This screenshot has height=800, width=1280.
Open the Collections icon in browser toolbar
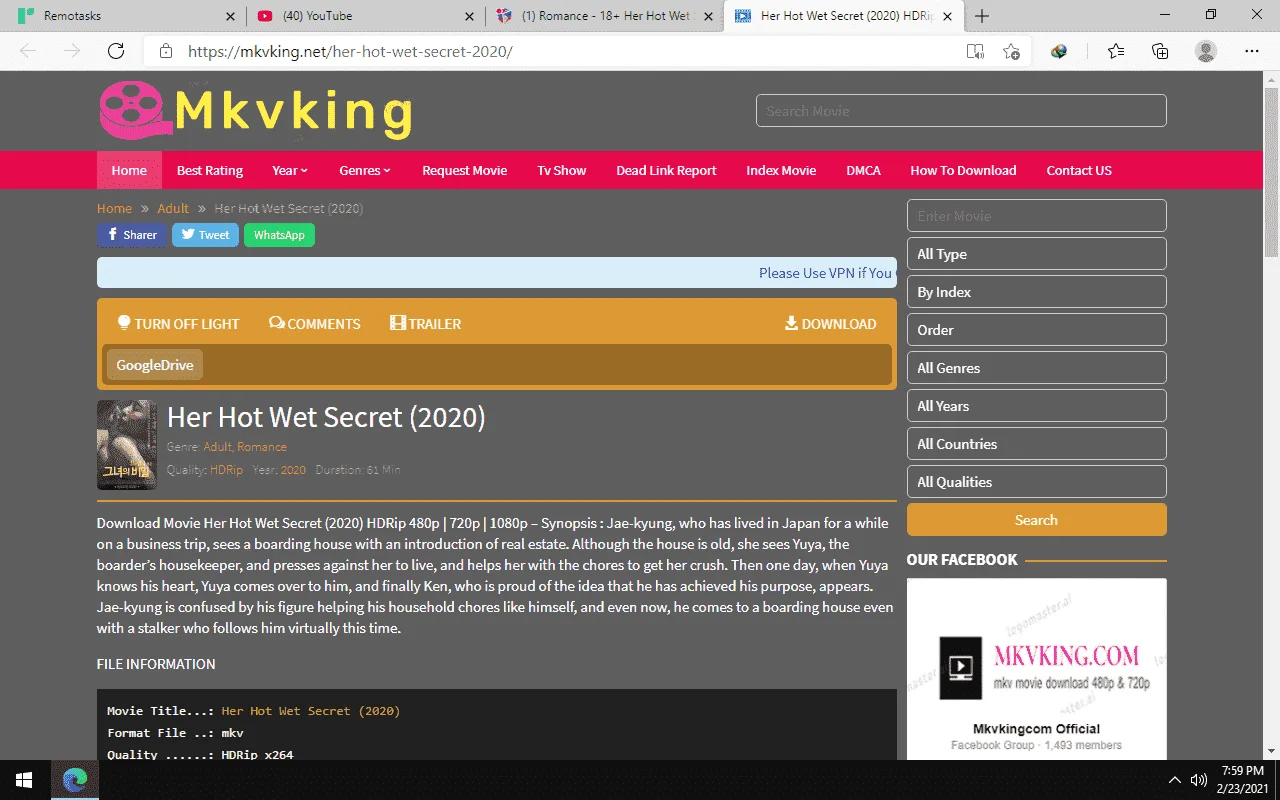click(1160, 51)
